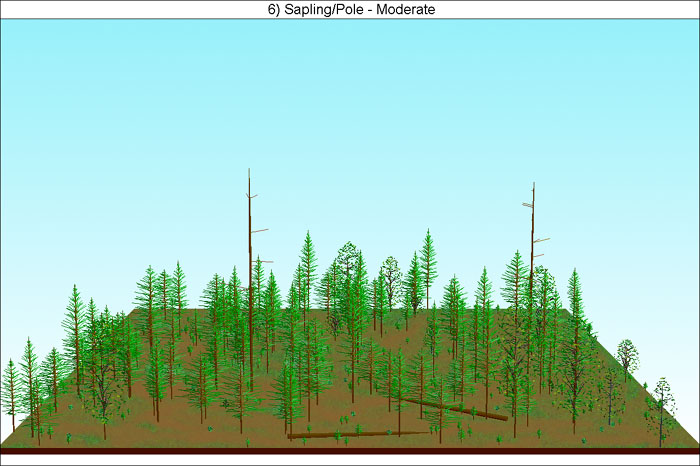The height and width of the screenshot is (466, 700).
Task: Click the "6) Sapling/Pole - Moderate" title text
Action: click(x=350, y=9)
